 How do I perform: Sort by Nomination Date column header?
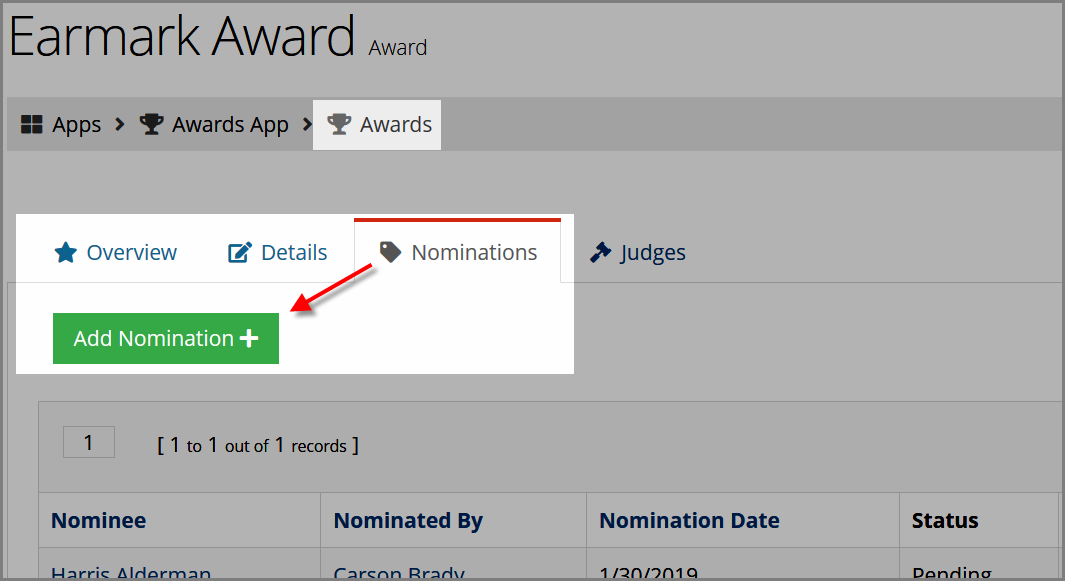[x=689, y=521]
